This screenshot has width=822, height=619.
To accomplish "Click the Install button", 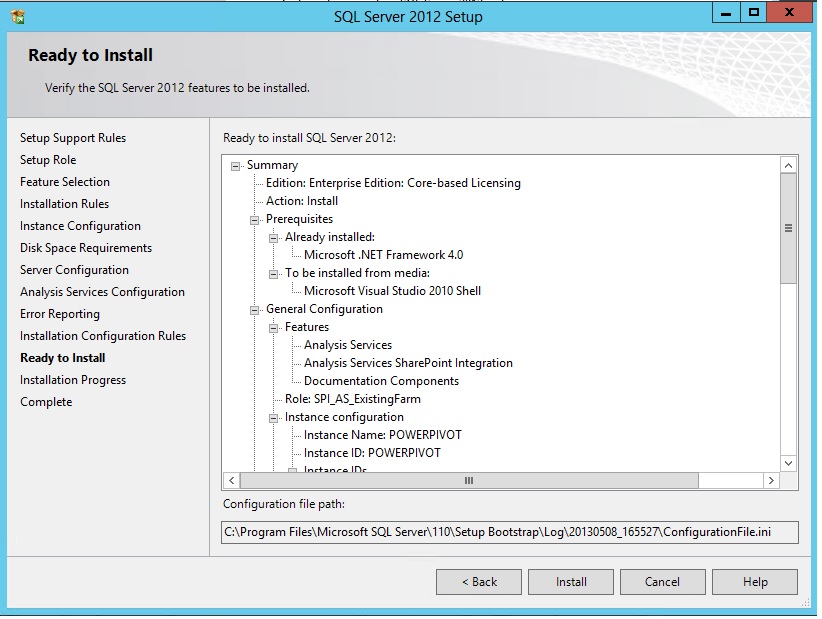I will point(571,581).
